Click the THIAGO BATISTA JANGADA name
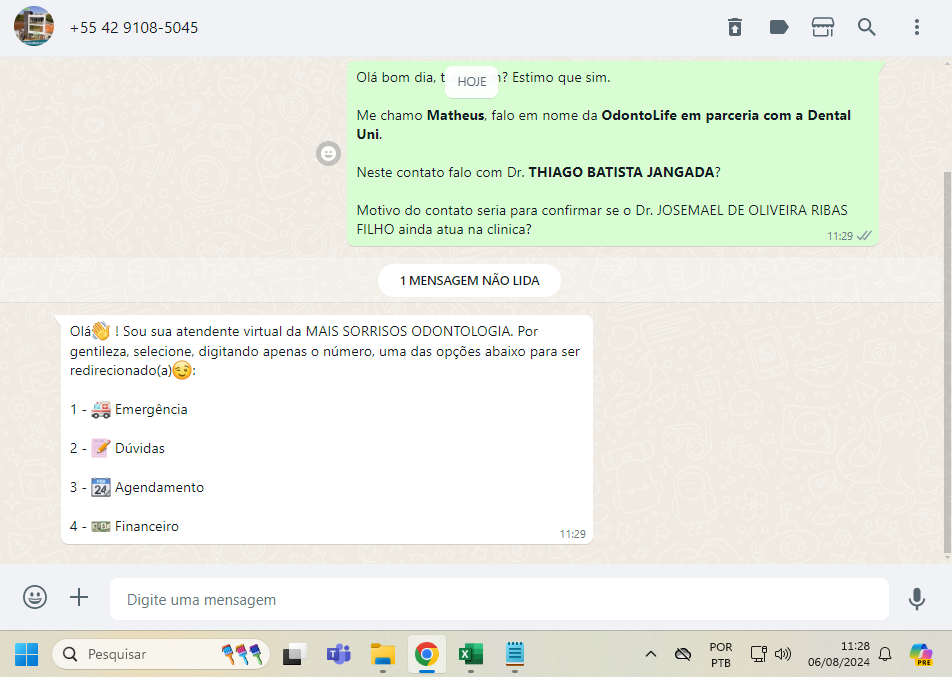This screenshot has height=677, width=952. (621, 172)
